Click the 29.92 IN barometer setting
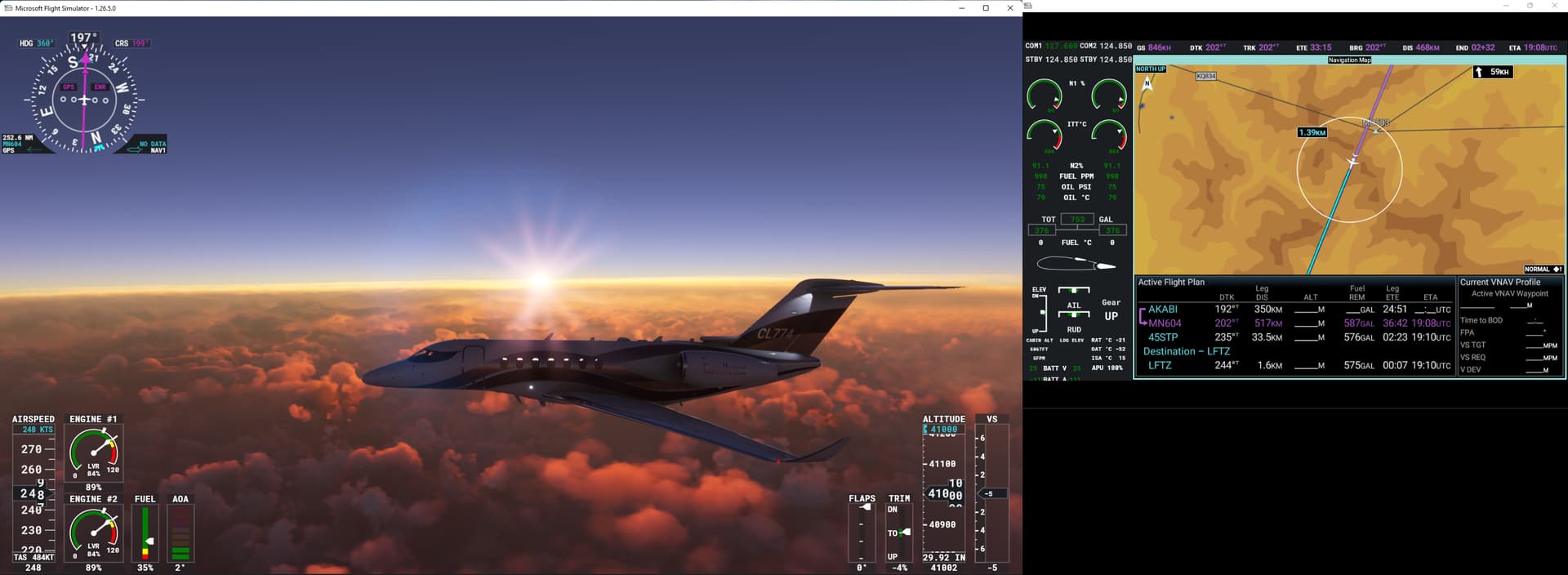Image resolution: width=1568 pixels, height=575 pixels. (x=944, y=558)
